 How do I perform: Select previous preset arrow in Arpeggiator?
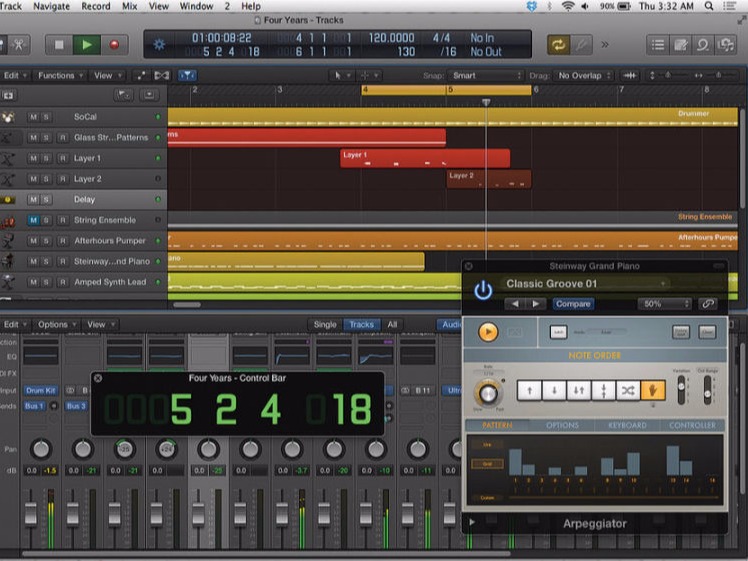click(x=515, y=304)
